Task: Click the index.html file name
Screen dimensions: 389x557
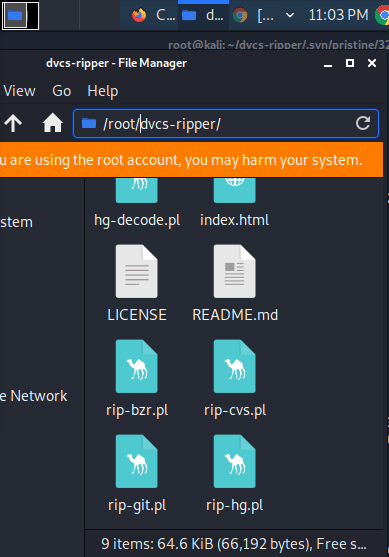Action: (x=234, y=220)
